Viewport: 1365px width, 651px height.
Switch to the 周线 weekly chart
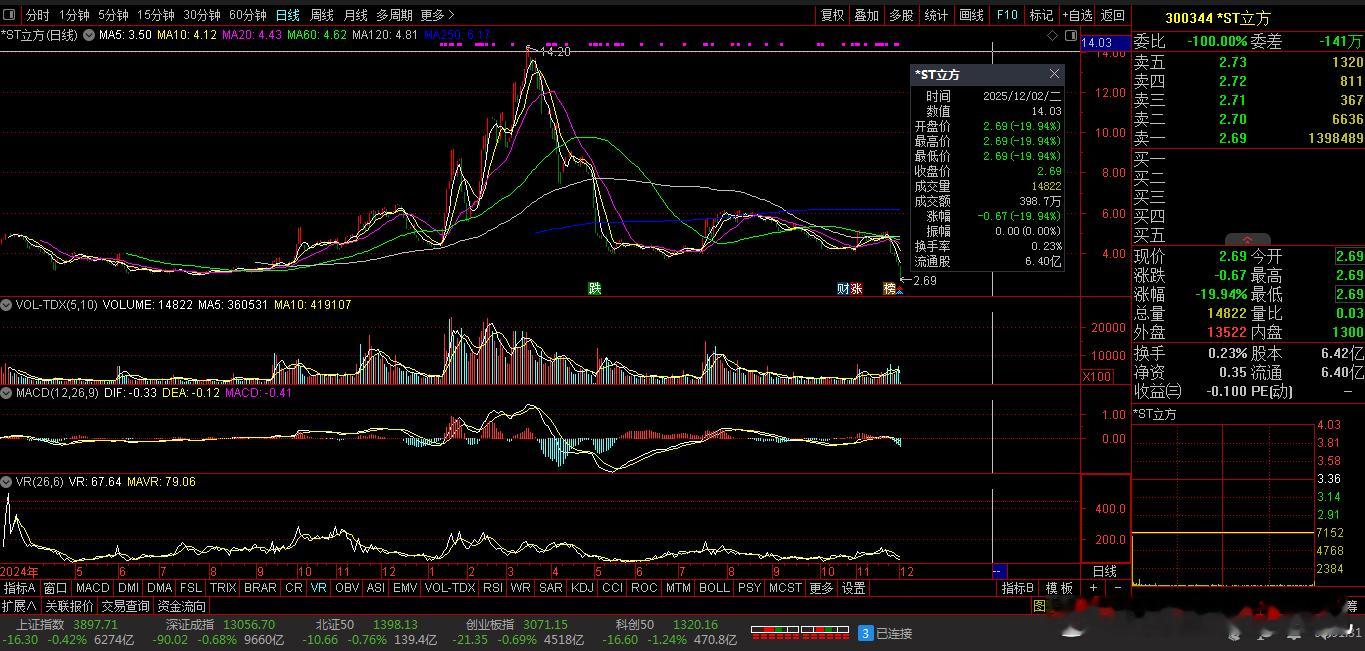(321, 15)
